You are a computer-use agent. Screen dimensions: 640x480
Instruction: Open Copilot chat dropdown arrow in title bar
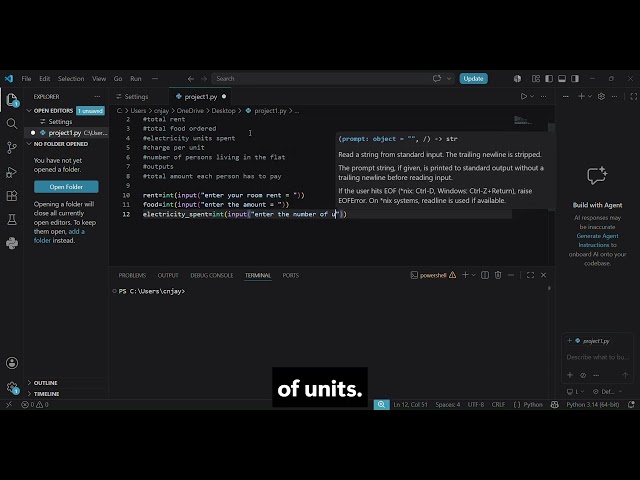pos(449,78)
